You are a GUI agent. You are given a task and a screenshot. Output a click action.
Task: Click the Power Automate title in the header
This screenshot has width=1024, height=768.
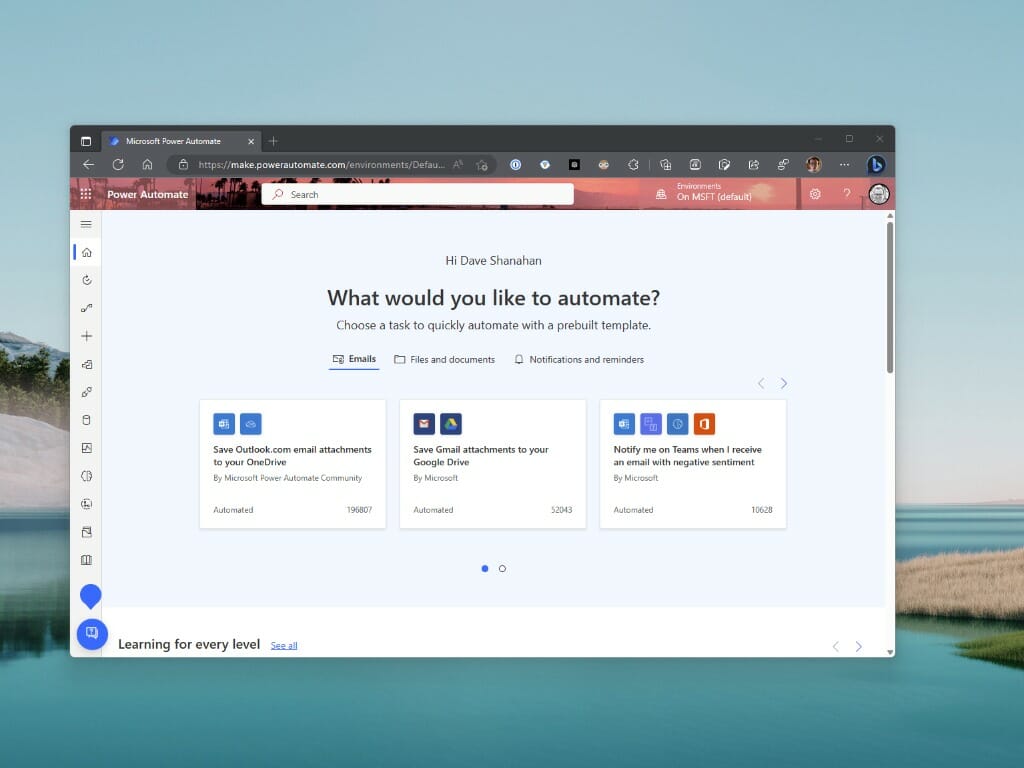pos(148,195)
